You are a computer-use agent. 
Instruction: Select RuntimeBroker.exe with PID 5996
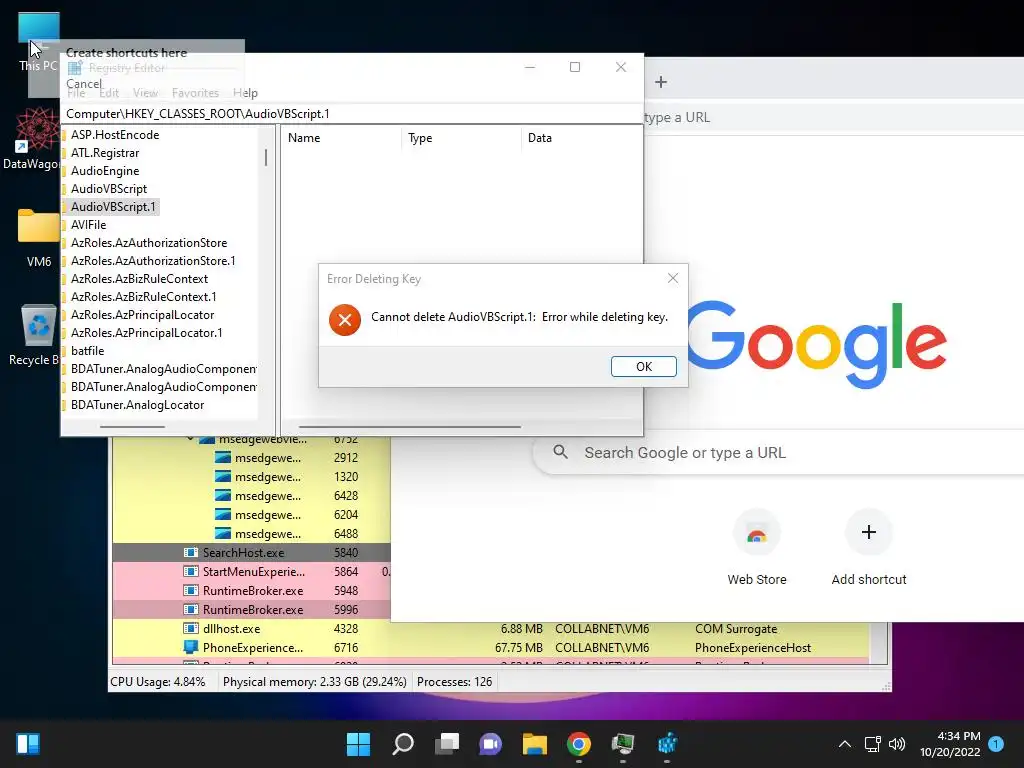click(x=251, y=609)
